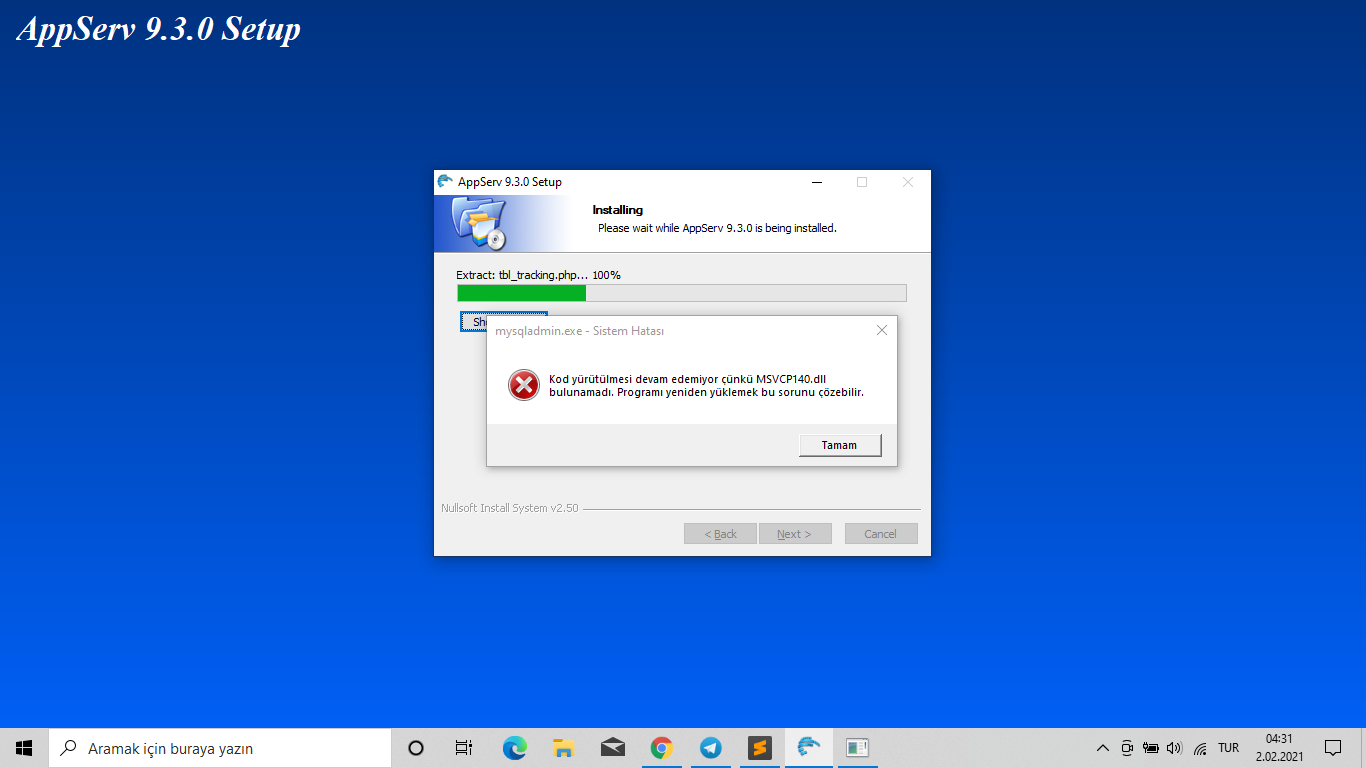Click the MSVCP140.dll error message text
Viewport: 1366px width, 768px height.
coord(706,385)
